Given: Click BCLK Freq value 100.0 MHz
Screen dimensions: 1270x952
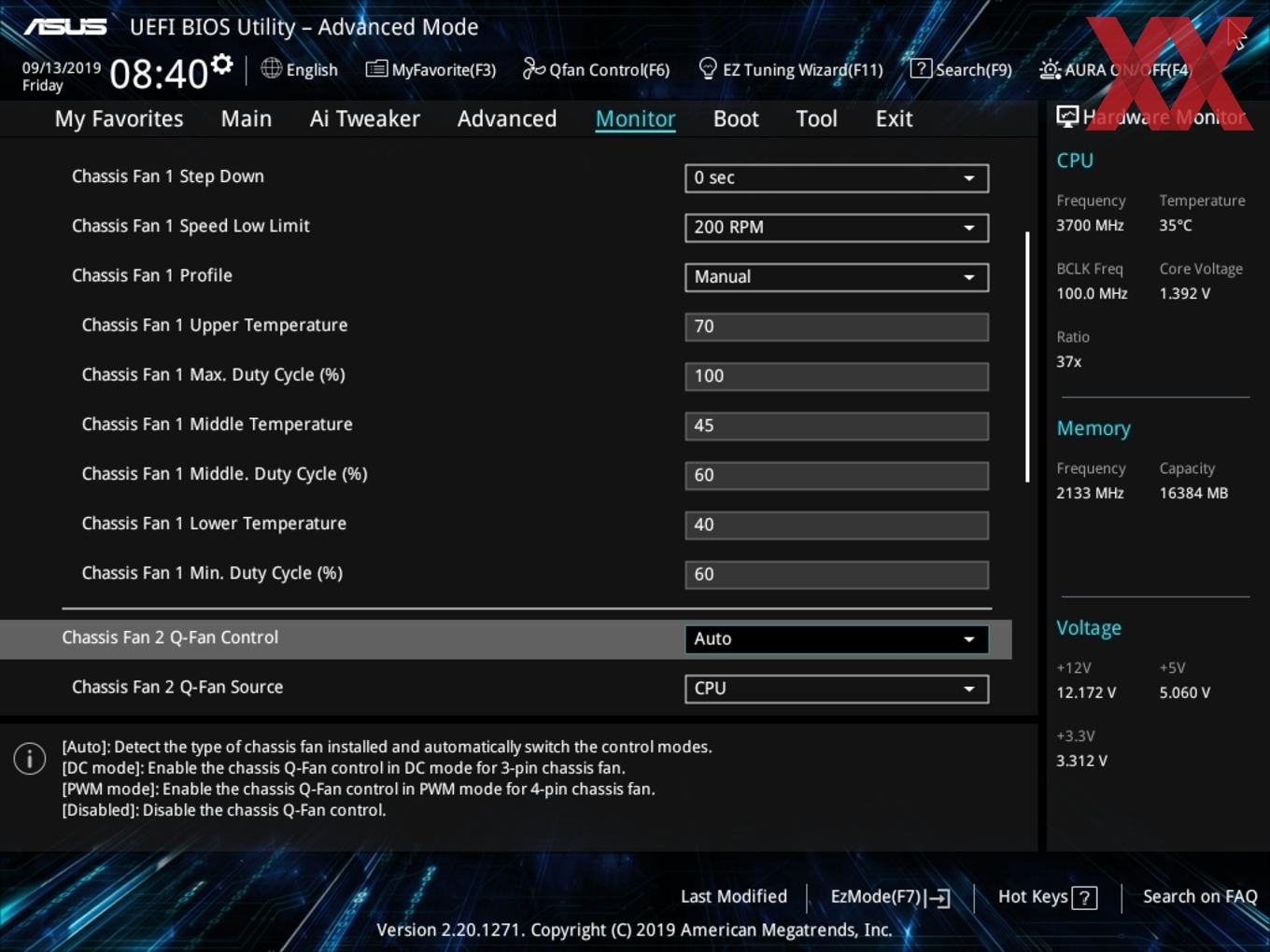Looking at the screenshot, I should [x=1092, y=294].
